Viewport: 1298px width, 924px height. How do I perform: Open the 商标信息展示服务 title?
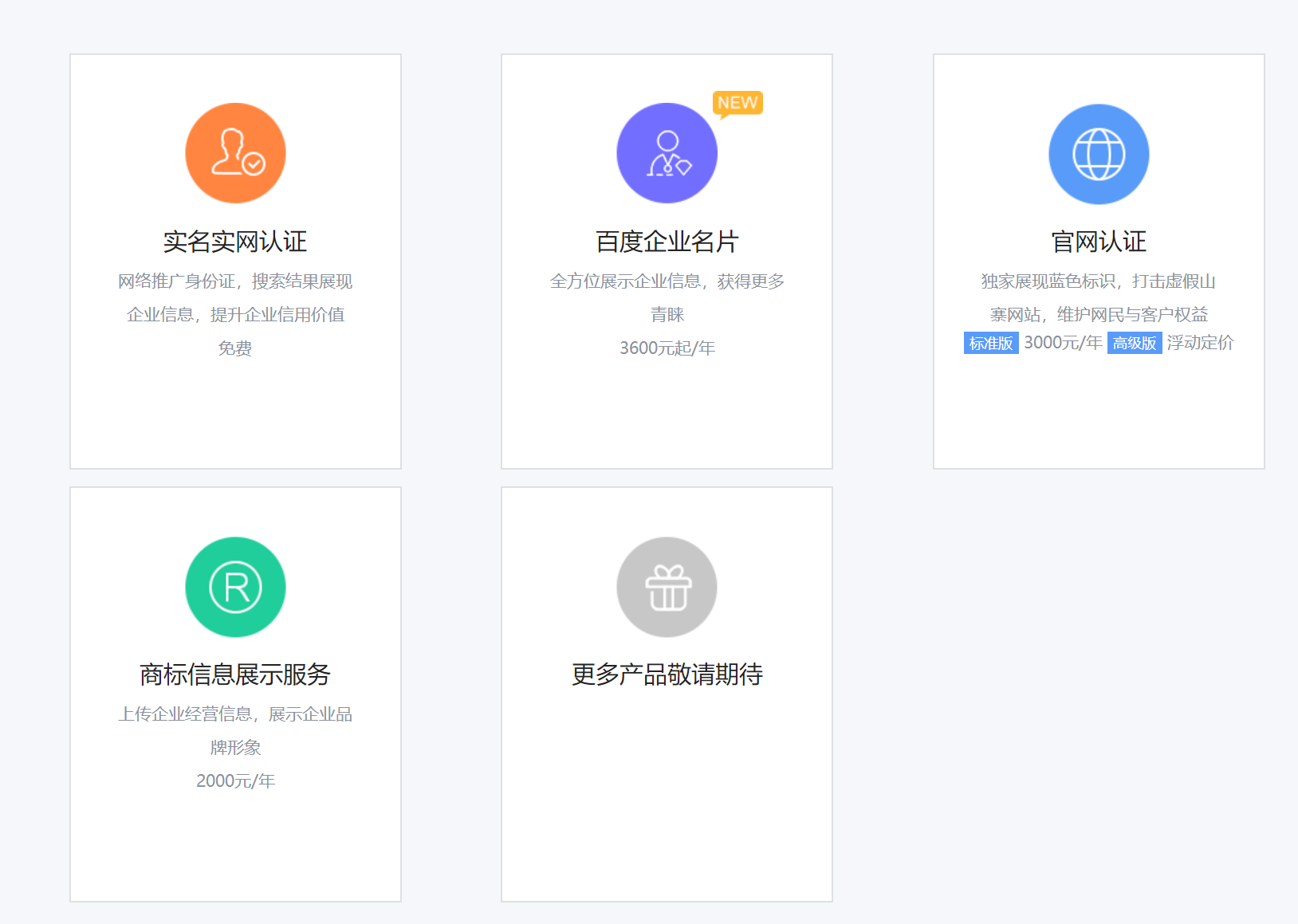pos(235,674)
